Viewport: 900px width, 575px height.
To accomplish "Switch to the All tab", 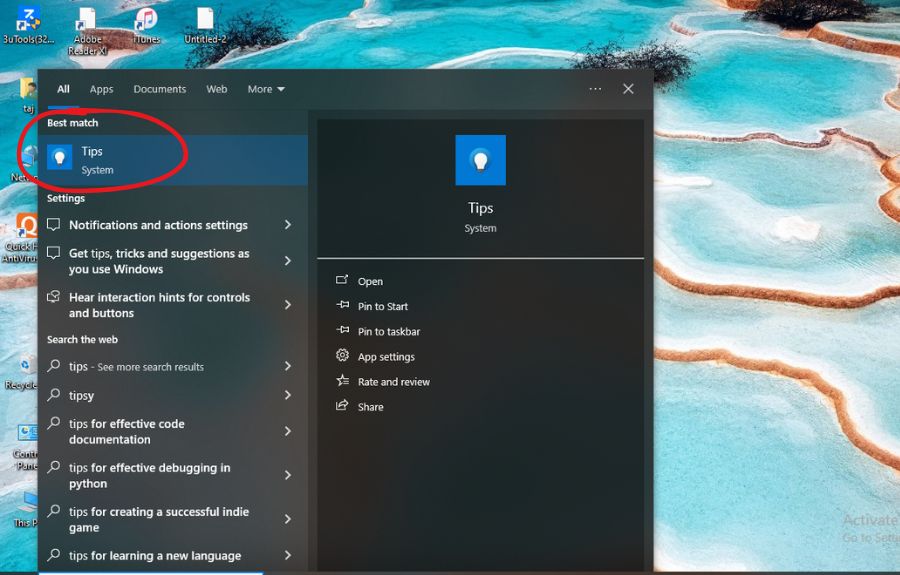I will [x=63, y=89].
